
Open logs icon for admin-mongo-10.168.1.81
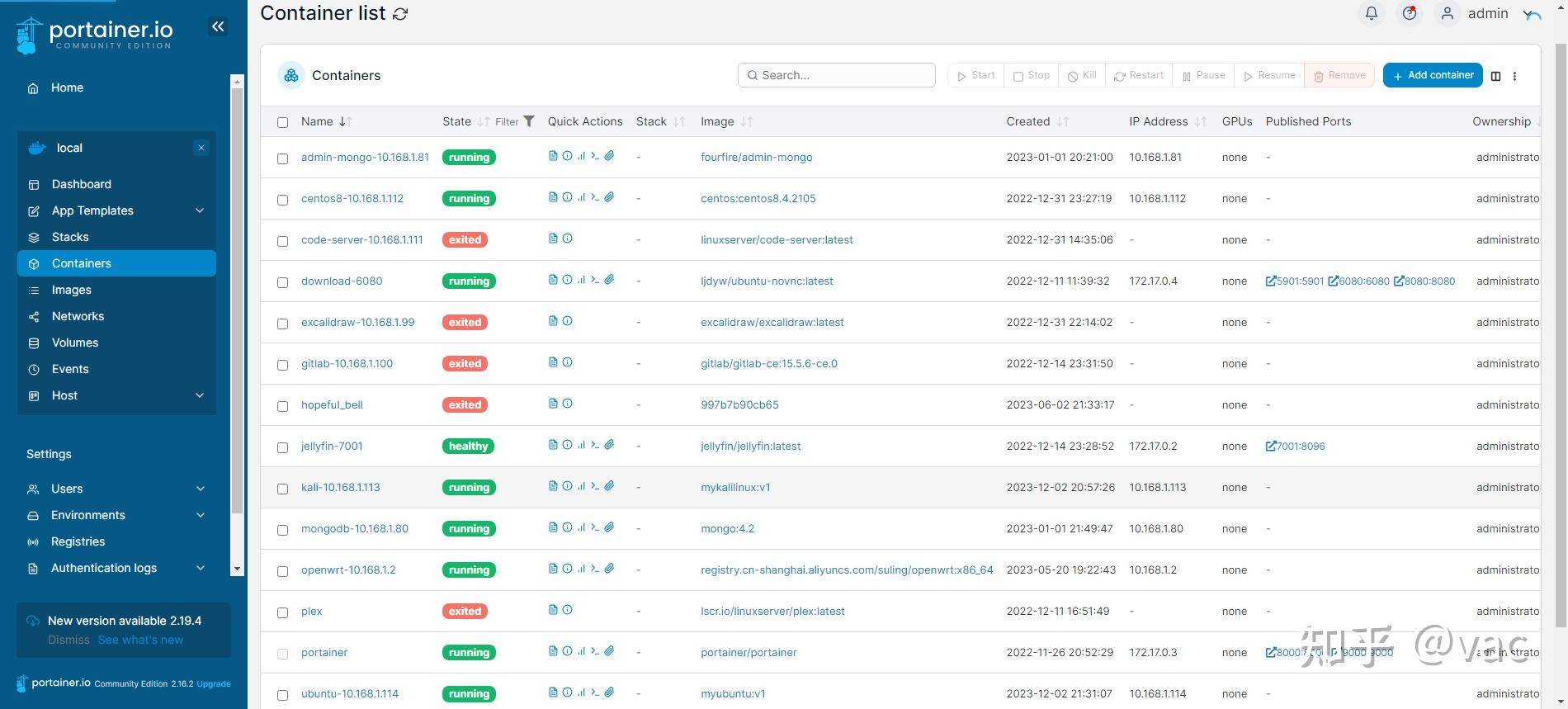pyautogui.click(x=553, y=156)
